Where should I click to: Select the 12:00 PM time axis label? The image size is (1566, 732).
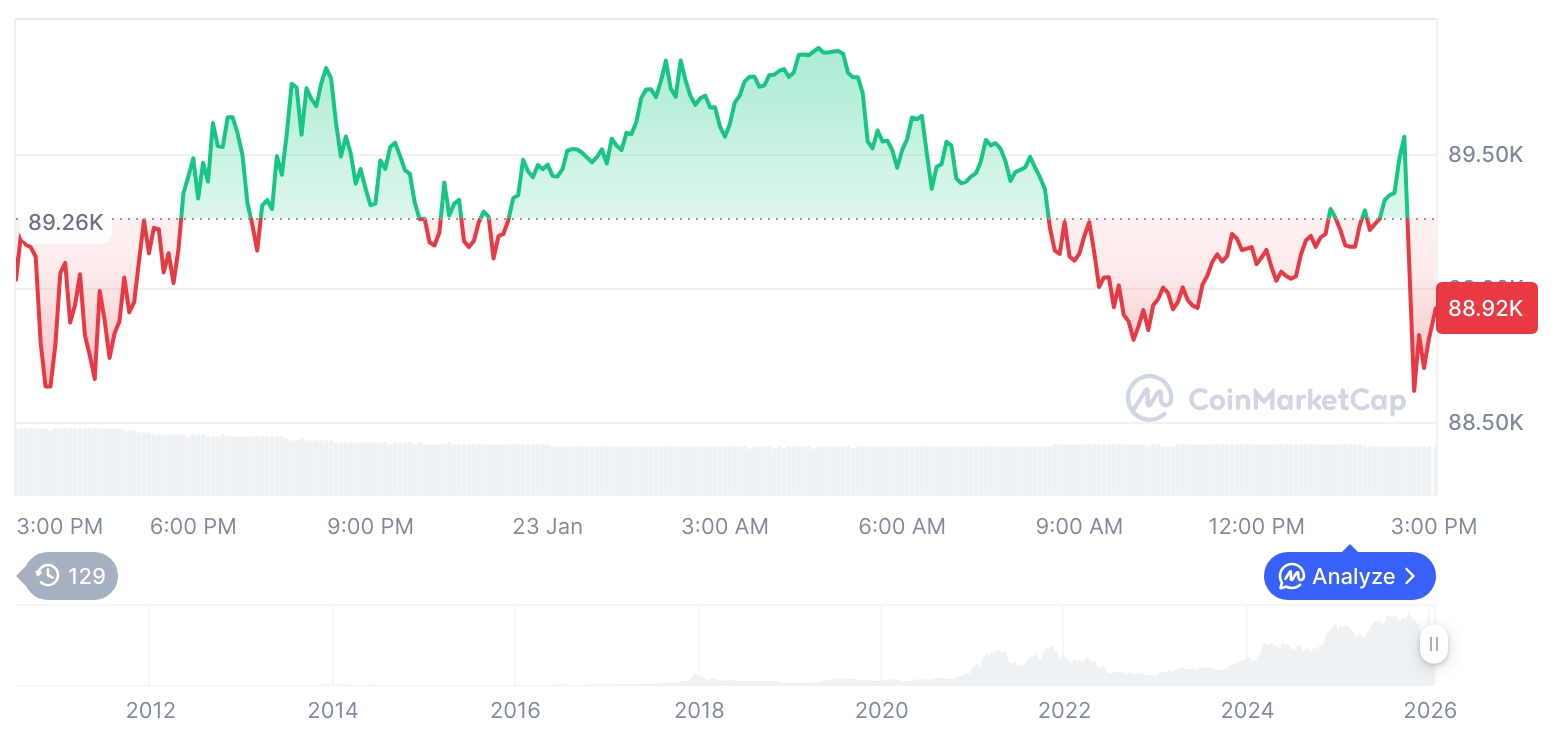point(1256,526)
